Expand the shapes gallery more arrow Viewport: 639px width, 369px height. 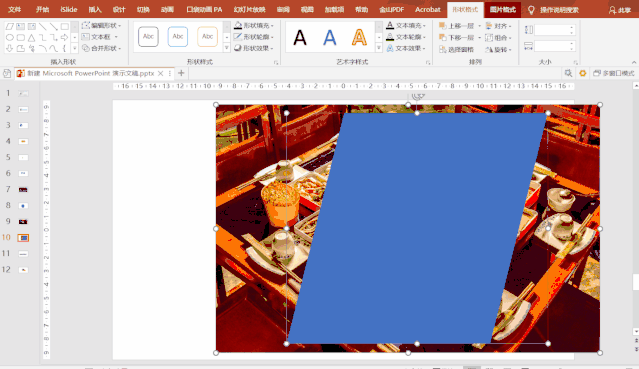coord(75,49)
